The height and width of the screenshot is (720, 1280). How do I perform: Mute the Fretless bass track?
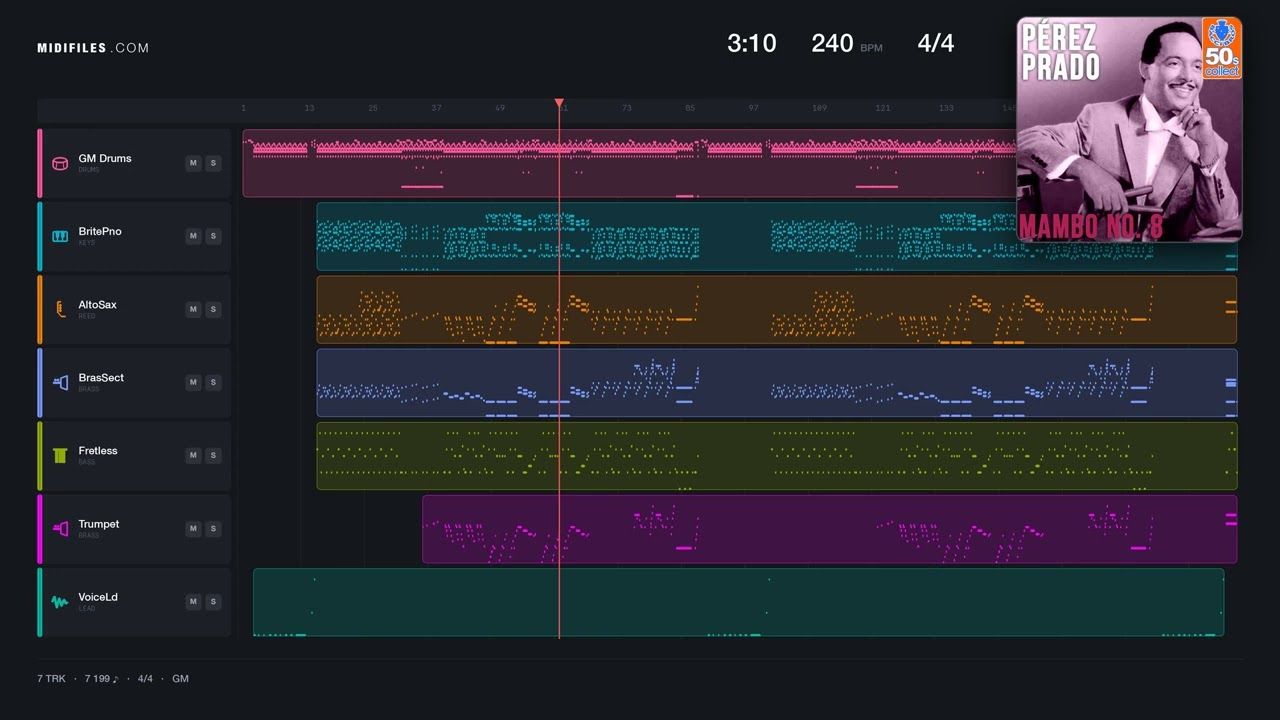tap(193, 455)
